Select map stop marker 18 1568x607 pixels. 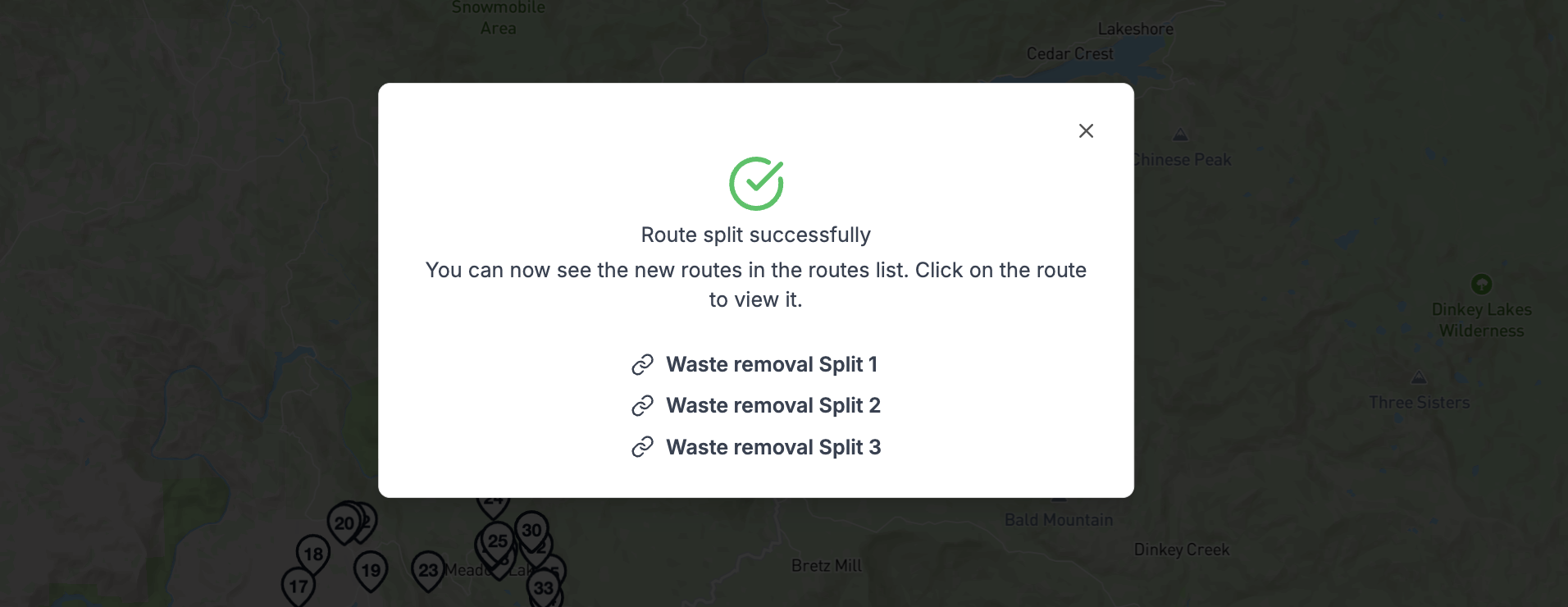(x=312, y=553)
